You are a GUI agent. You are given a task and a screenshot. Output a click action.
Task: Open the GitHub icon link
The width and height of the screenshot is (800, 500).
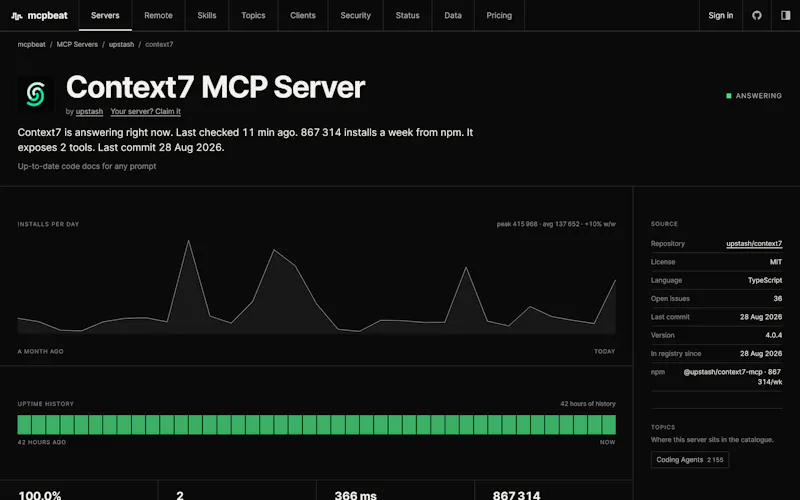(757, 15)
